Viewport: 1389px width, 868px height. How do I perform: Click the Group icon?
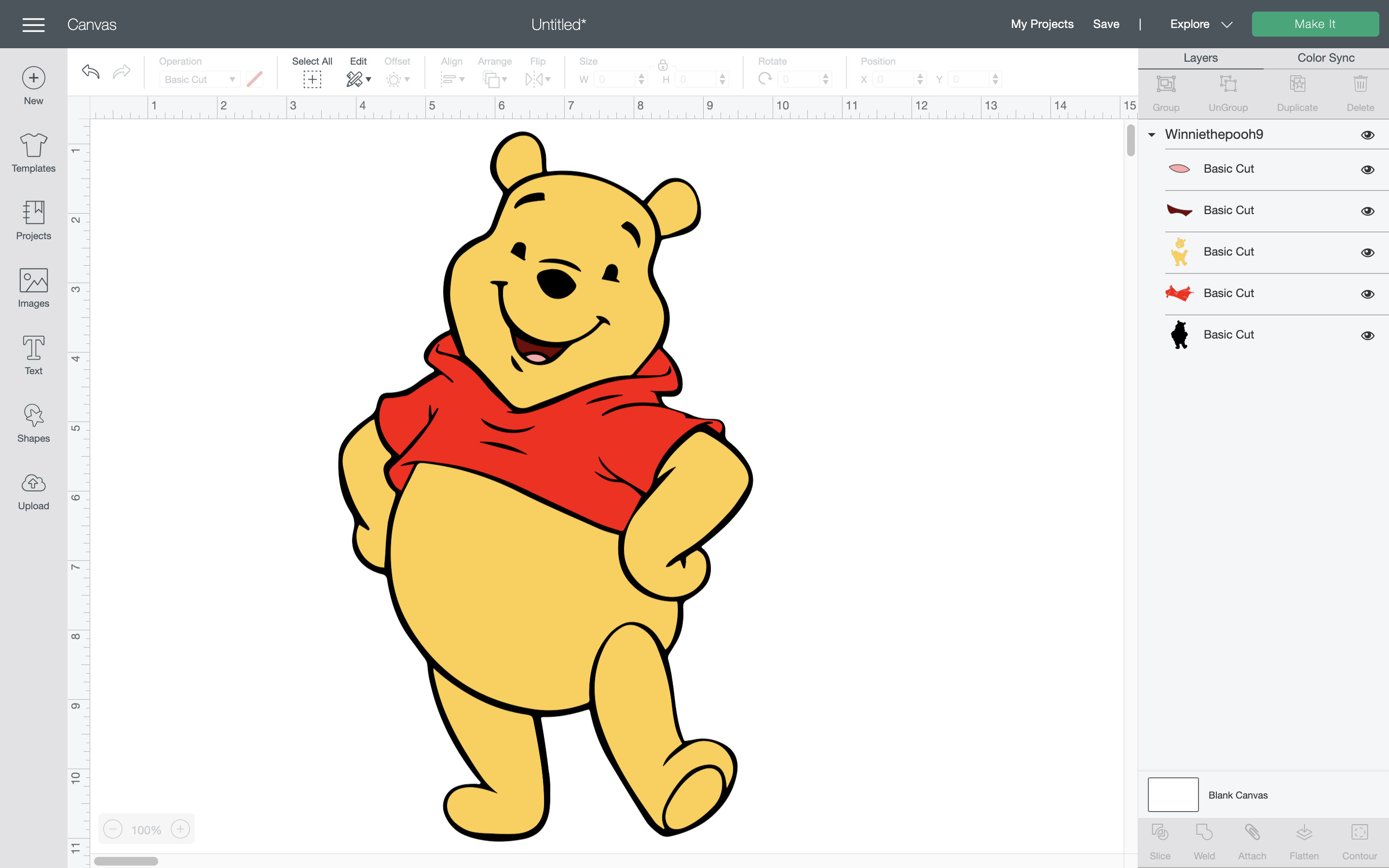point(1166,84)
